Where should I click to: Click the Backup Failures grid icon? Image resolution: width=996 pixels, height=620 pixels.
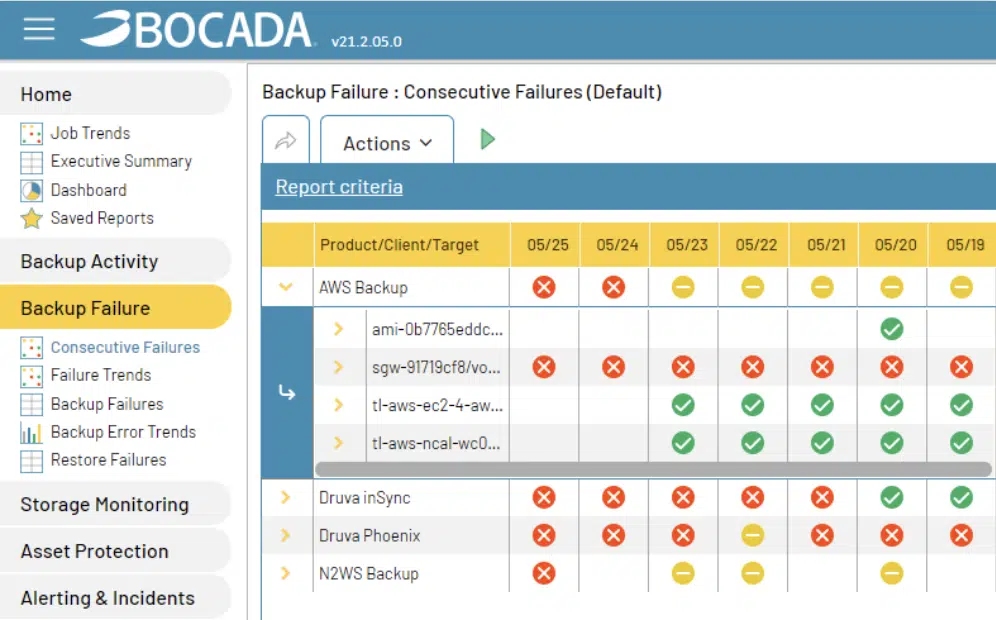(x=31, y=405)
